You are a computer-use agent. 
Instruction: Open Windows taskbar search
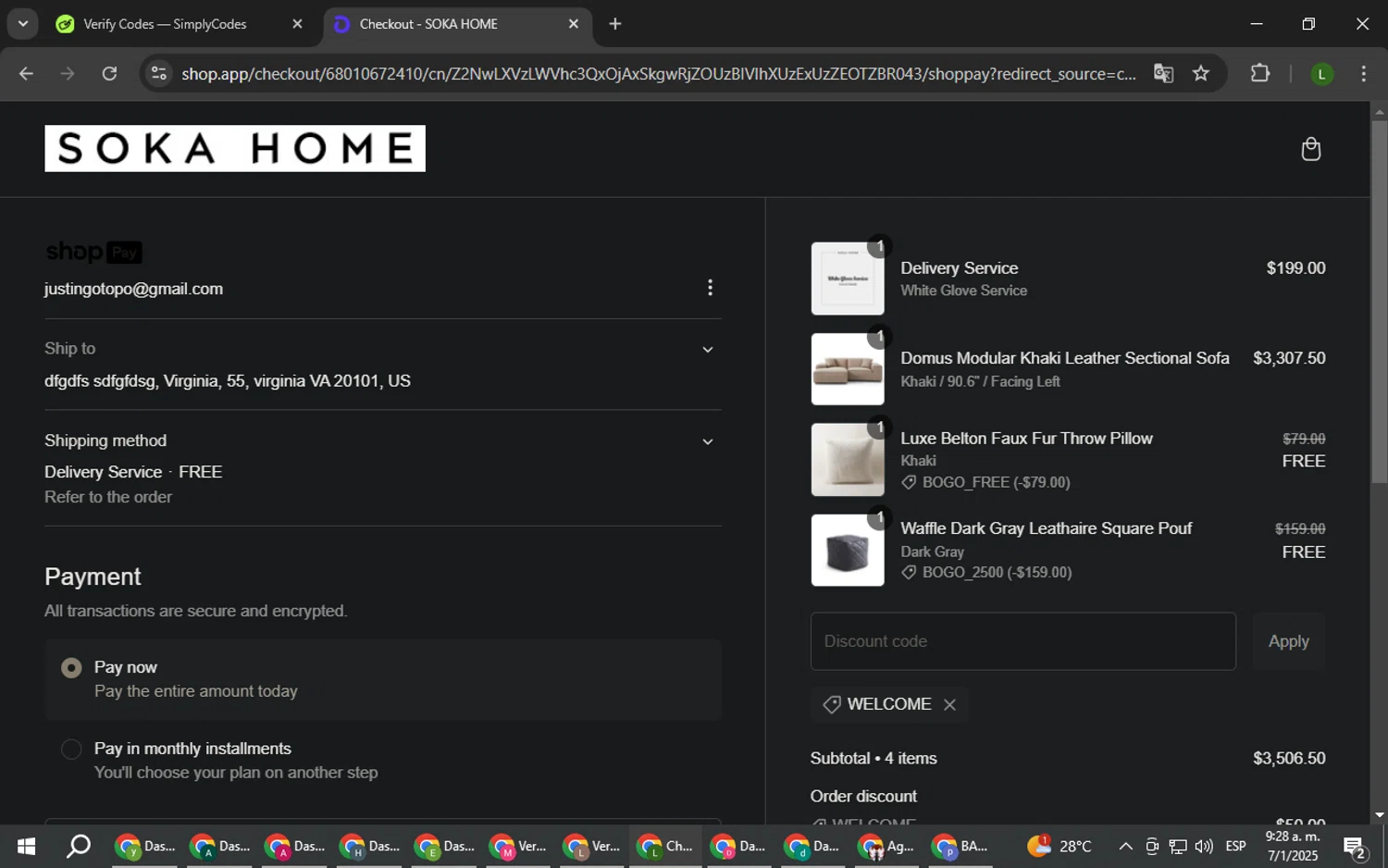point(79,846)
